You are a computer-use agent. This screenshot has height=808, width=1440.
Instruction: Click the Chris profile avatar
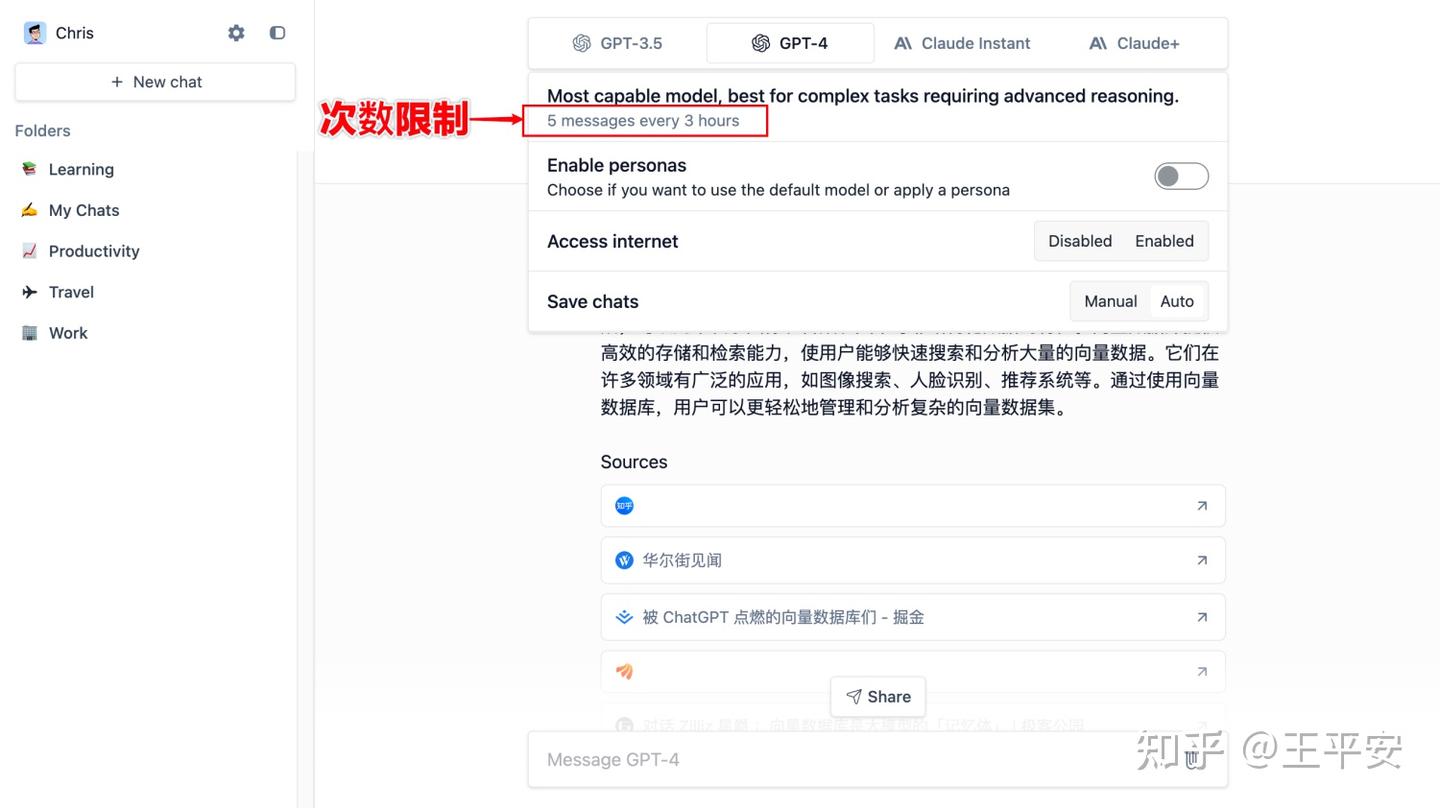tap(32, 32)
